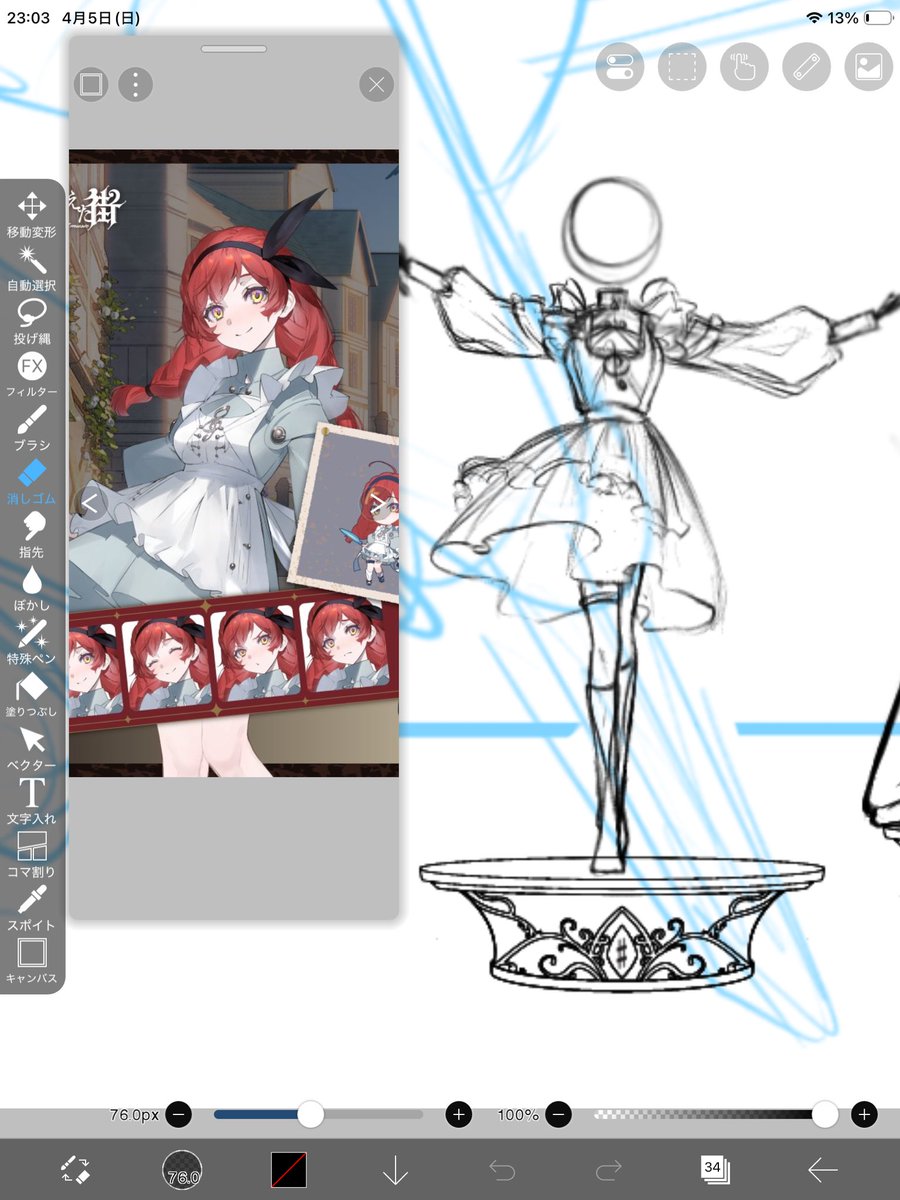This screenshot has width=900, height=1200.
Task: Open the selection area dashed-square icon
Action: coord(683,67)
